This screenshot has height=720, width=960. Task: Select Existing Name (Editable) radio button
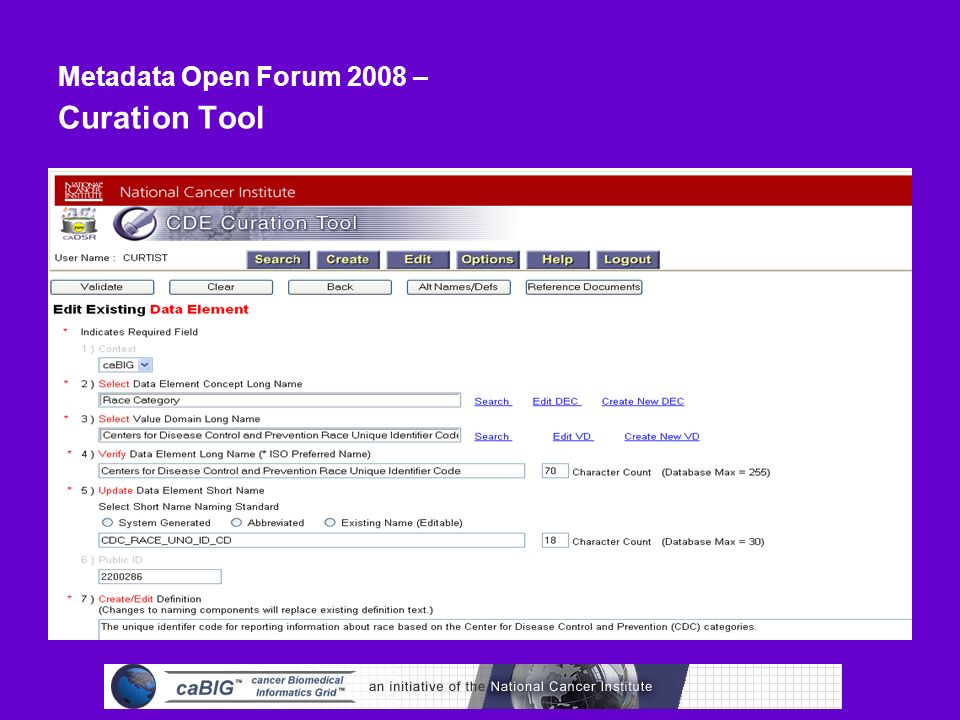[330, 523]
